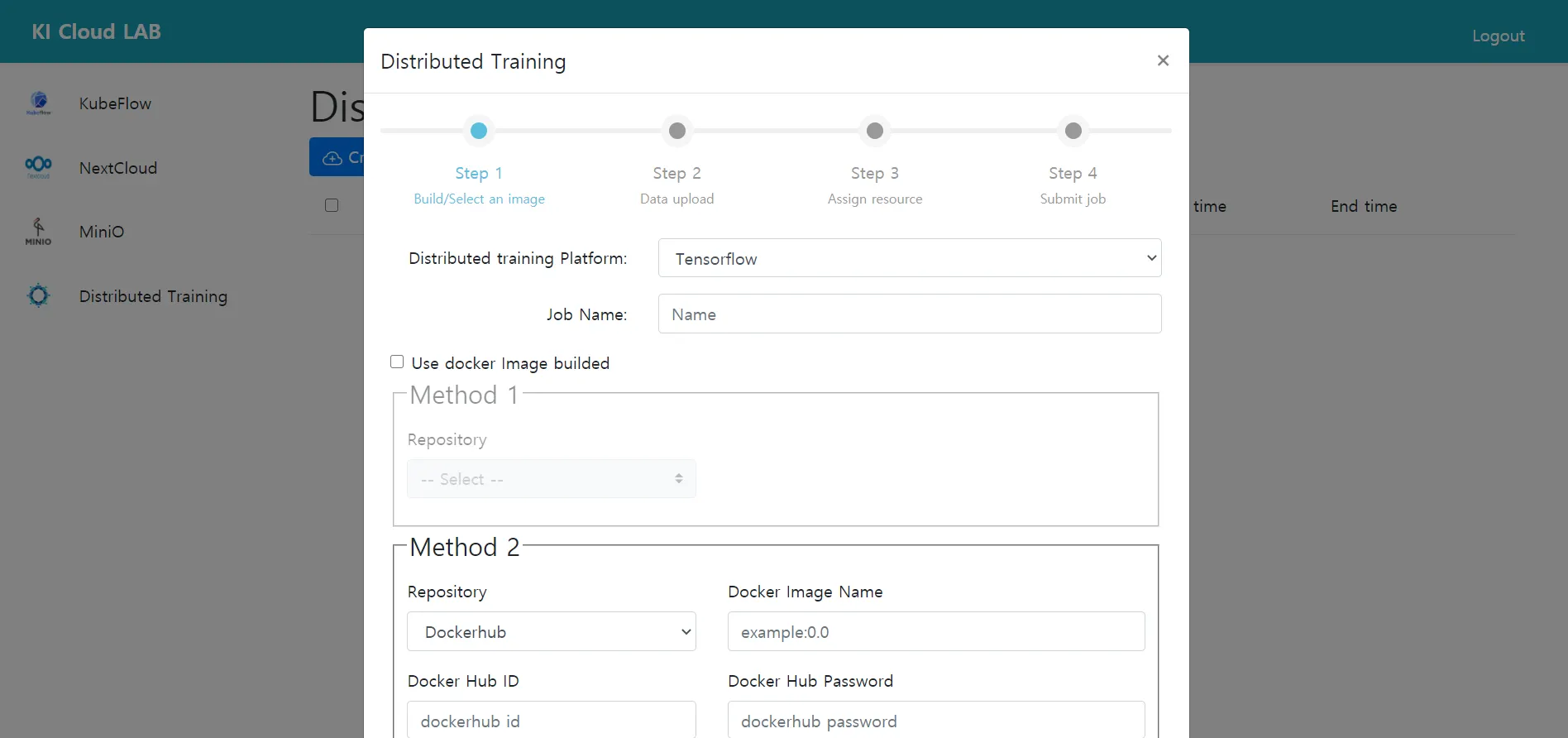Click the KI Cloud LAB brand title

pyautogui.click(x=96, y=31)
